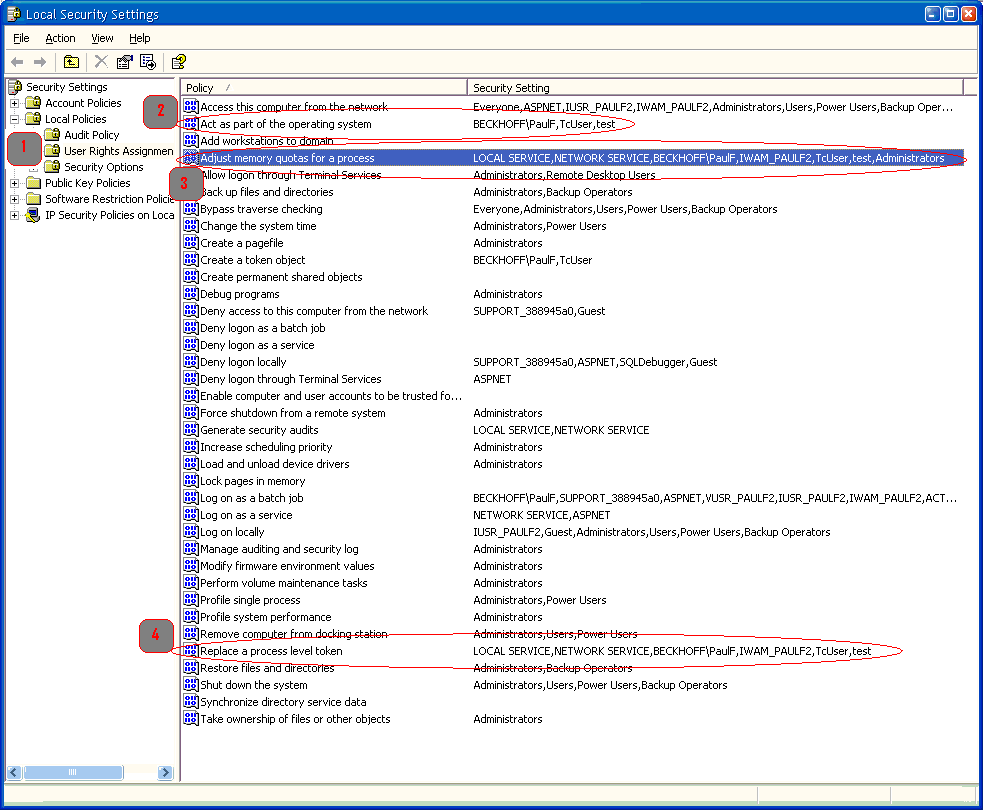Click the policy icon beside Generate security audits

click(x=191, y=429)
